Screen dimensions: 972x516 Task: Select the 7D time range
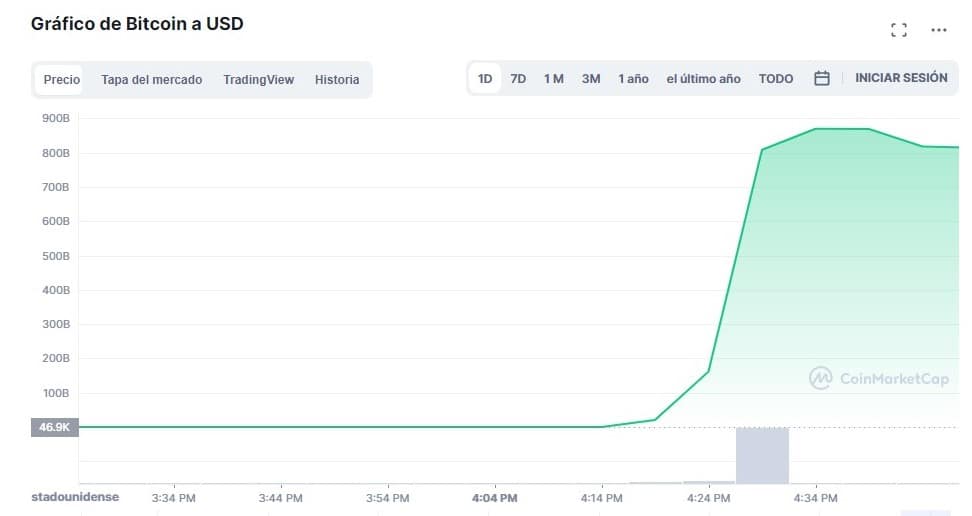518,79
